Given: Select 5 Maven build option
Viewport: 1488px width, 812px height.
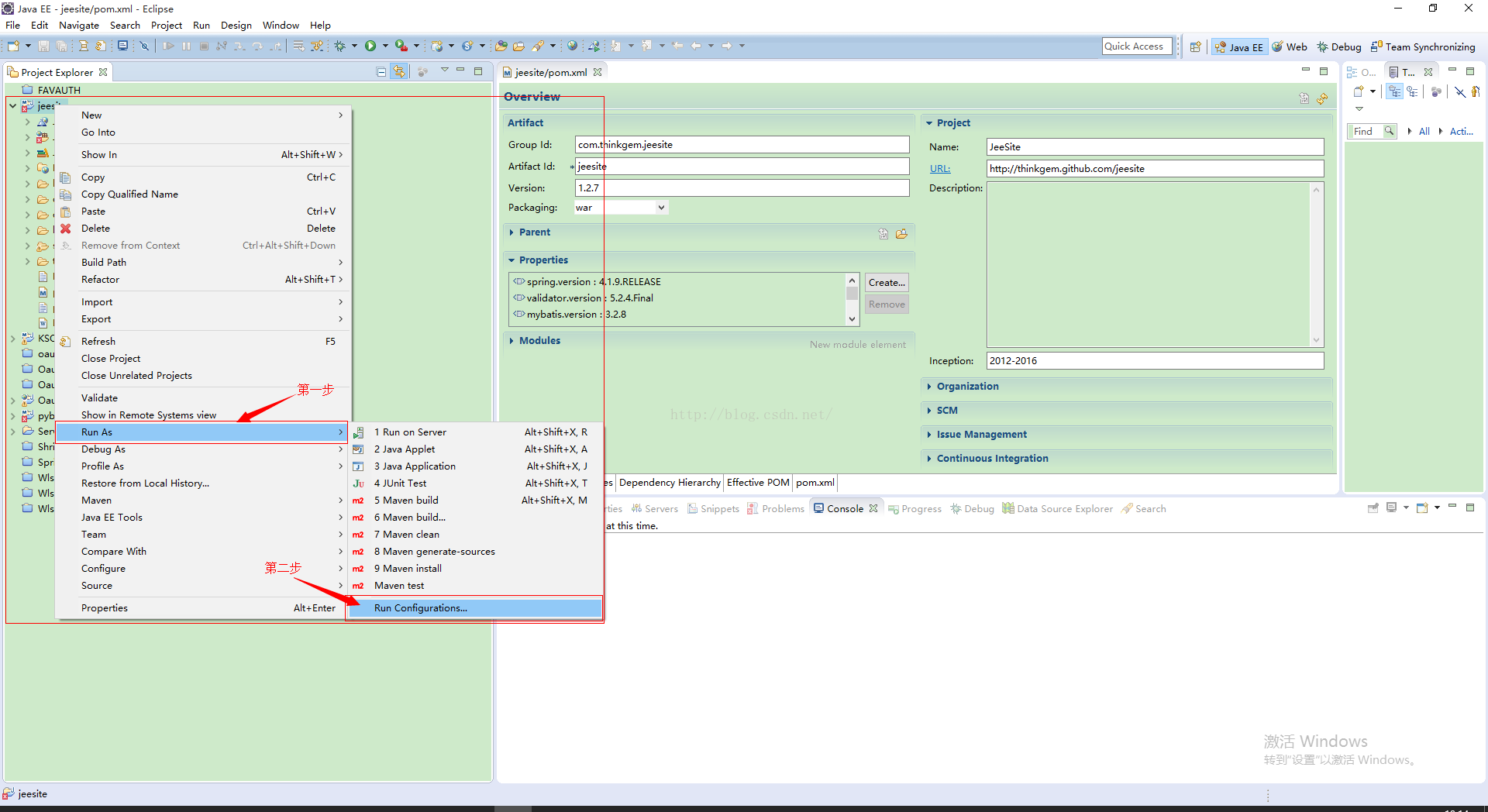Looking at the screenshot, I should (x=475, y=501).
